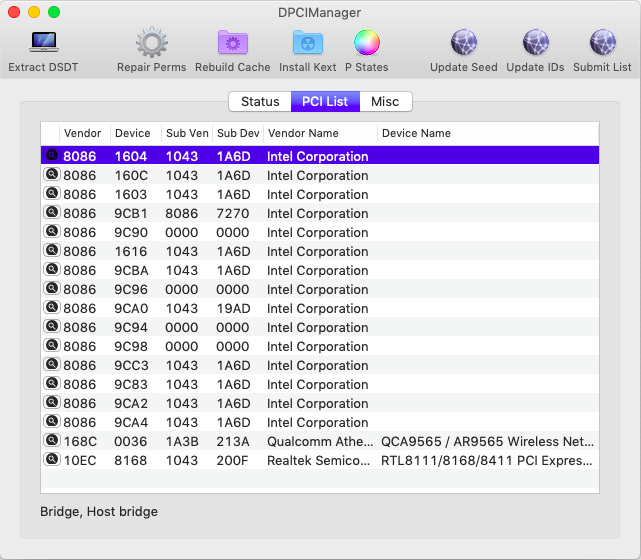Click device ID 9CA0 cell

[131, 308]
